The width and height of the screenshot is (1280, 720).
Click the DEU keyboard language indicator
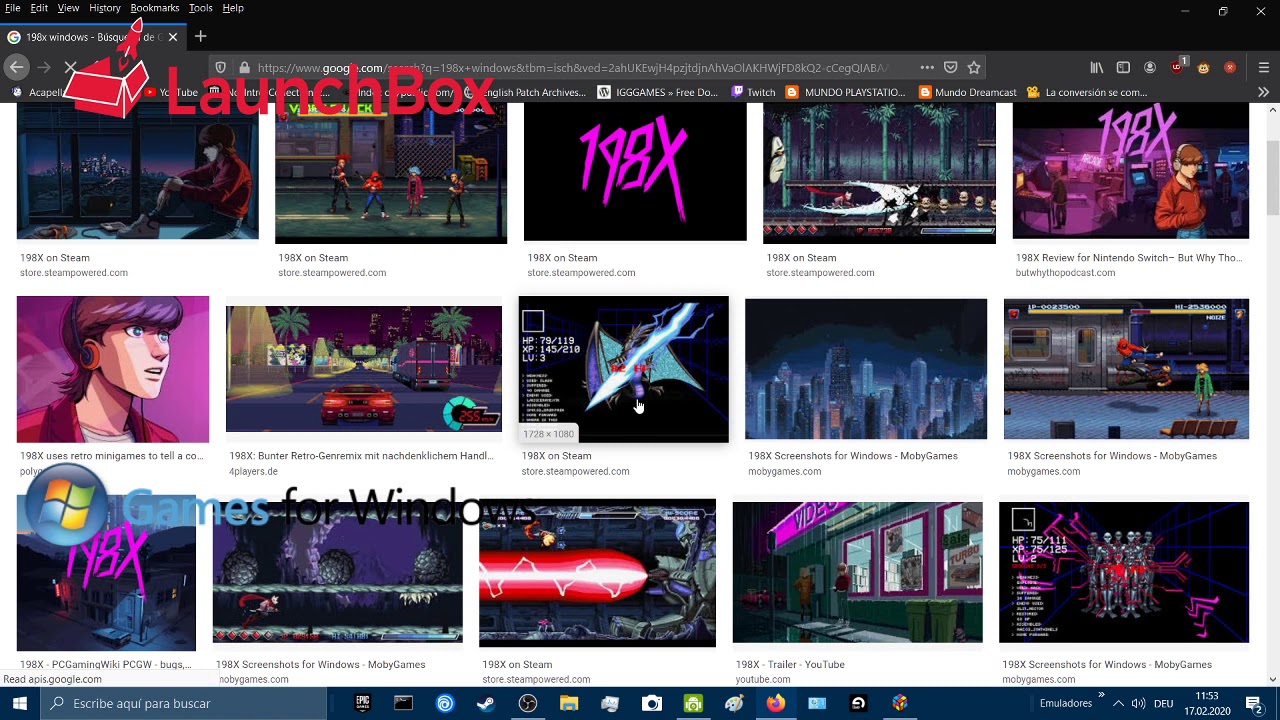pyautogui.click(x=1163, y=703)
